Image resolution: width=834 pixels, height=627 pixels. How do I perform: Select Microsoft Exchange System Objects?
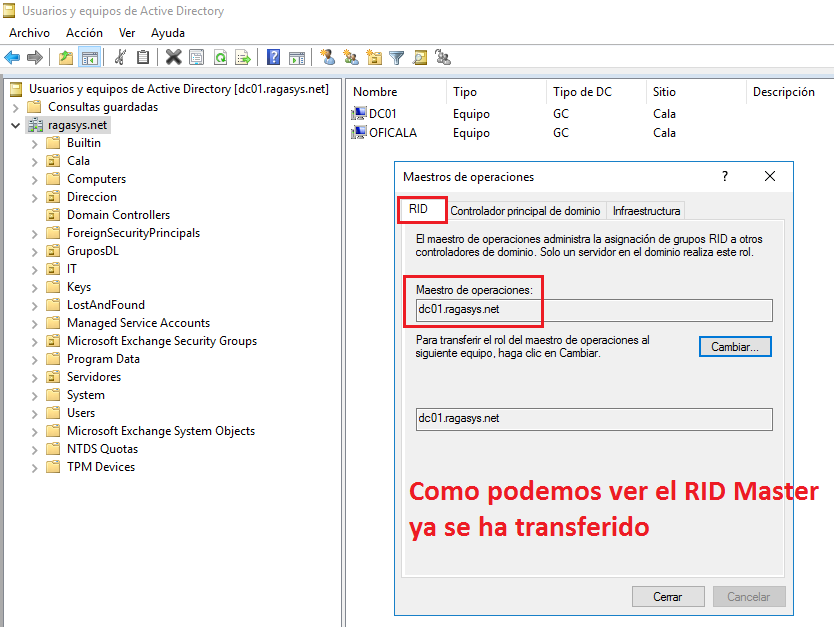coord(161,431)
